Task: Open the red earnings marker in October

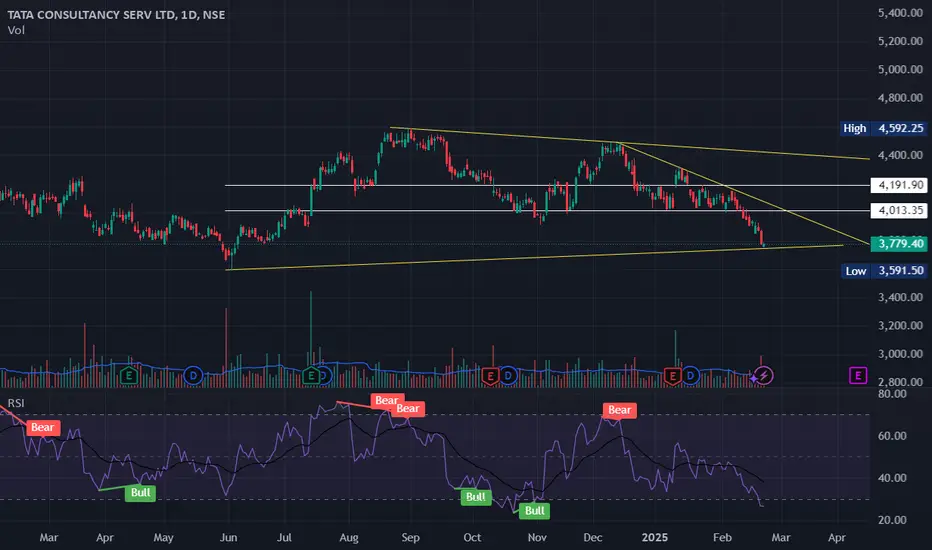Action: coord(490,376)
